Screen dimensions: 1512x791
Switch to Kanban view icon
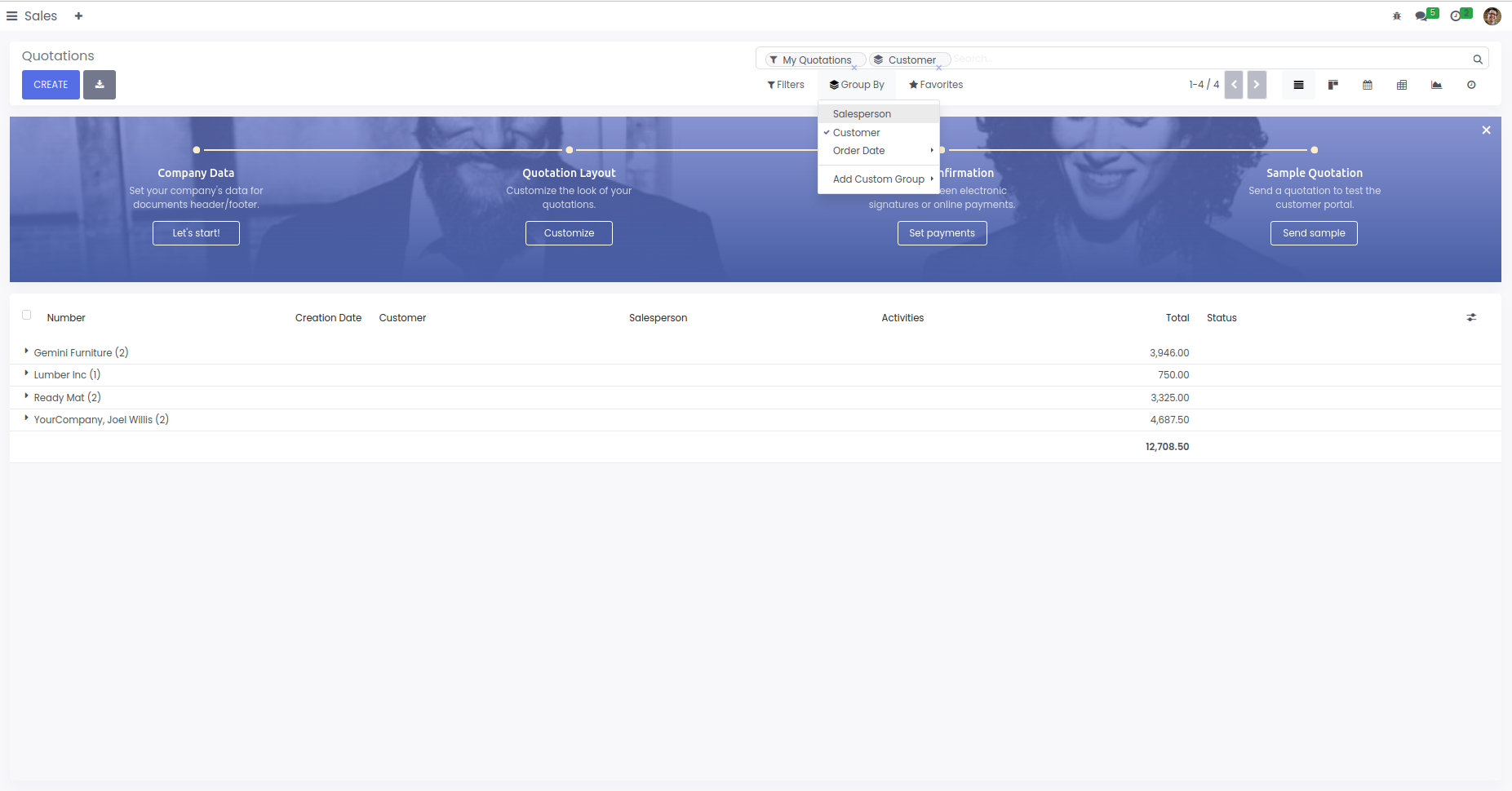(x=1332, y=85)
